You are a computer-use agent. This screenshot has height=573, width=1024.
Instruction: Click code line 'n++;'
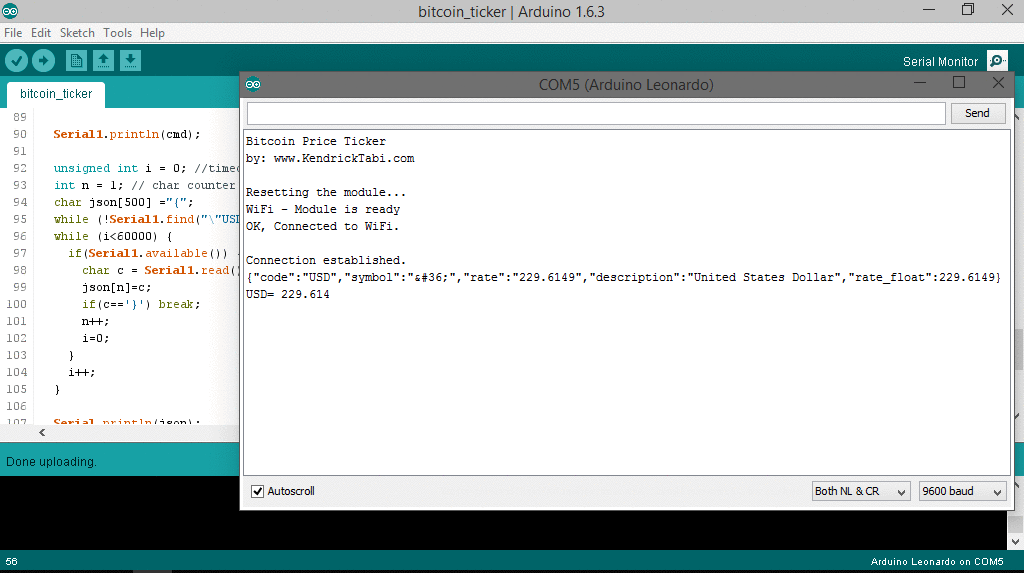pyautogui.click(x=95, y=321)
